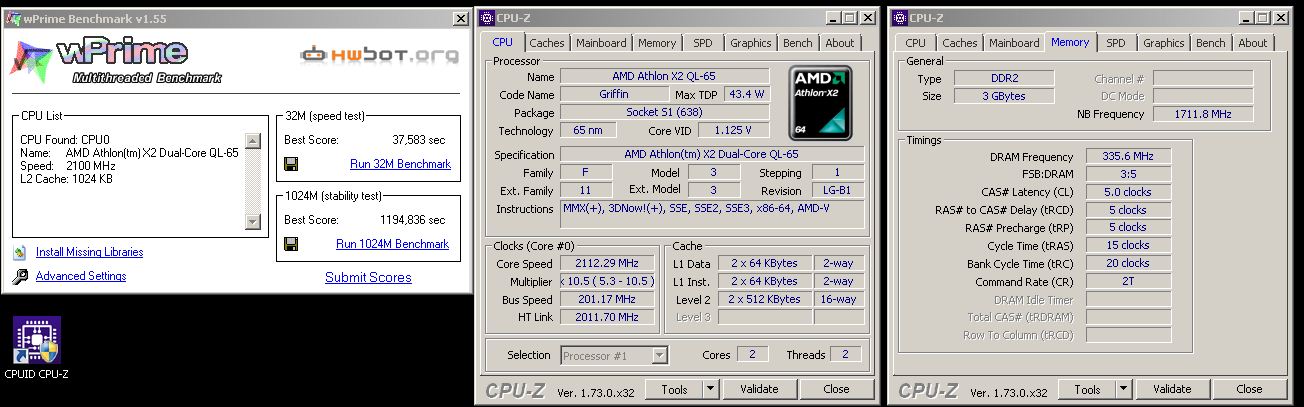1304x407 pixels.
Task: Run the 32M Benchmark
Action: [400, 164]
